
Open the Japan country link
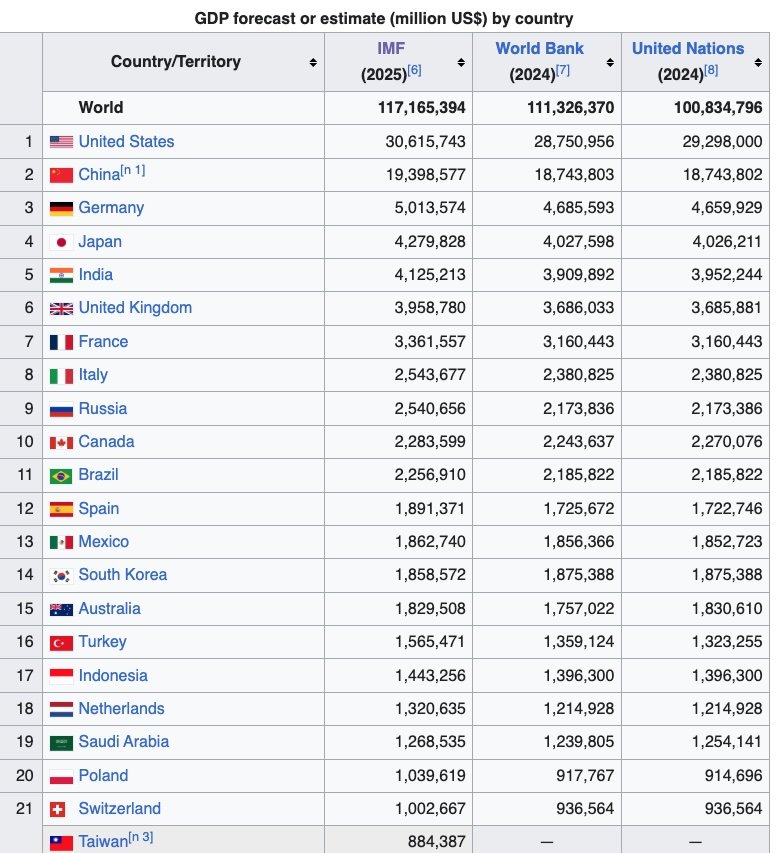(x=100, y=242)
